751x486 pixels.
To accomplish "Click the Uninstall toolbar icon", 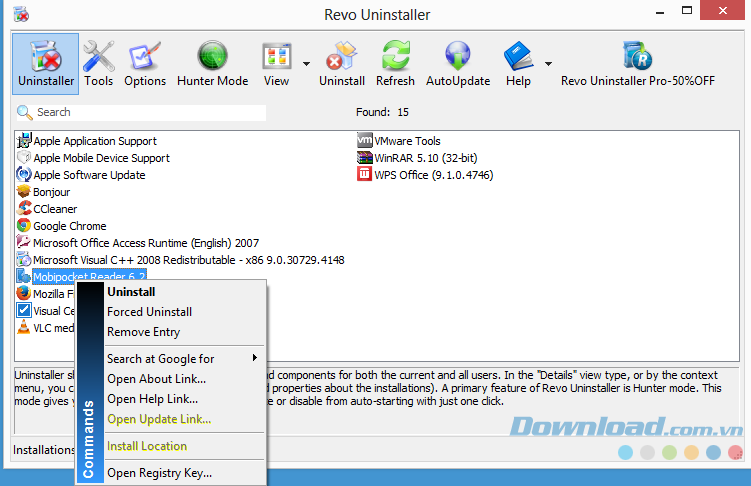I will pyautogui.click(x=342, y=63).
